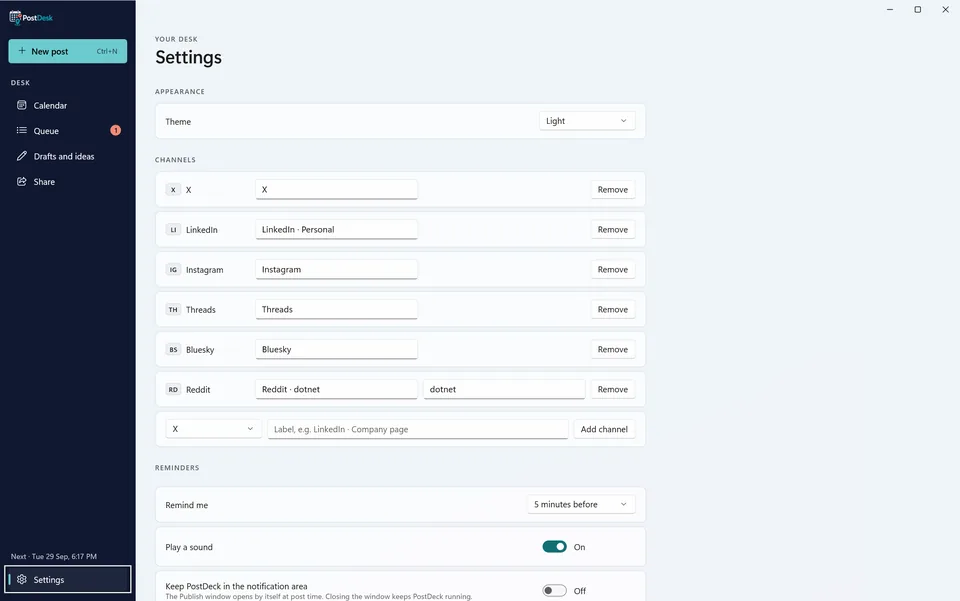Click the BS Bluesky badge icon
Screen dimensions: 960x601
click(x=173, y=349)
